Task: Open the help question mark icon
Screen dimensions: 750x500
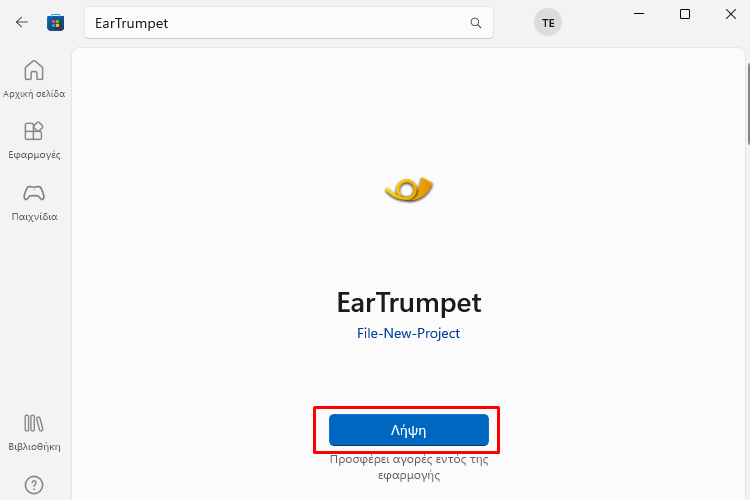Action: [x=34, y=485]
